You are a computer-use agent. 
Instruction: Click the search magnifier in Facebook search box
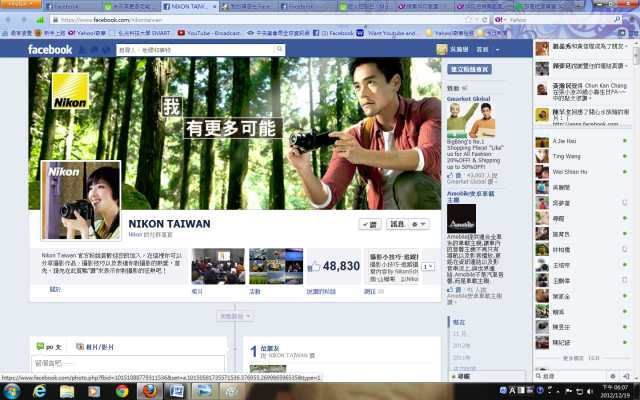pyautogui.click(x=280, y=49)
